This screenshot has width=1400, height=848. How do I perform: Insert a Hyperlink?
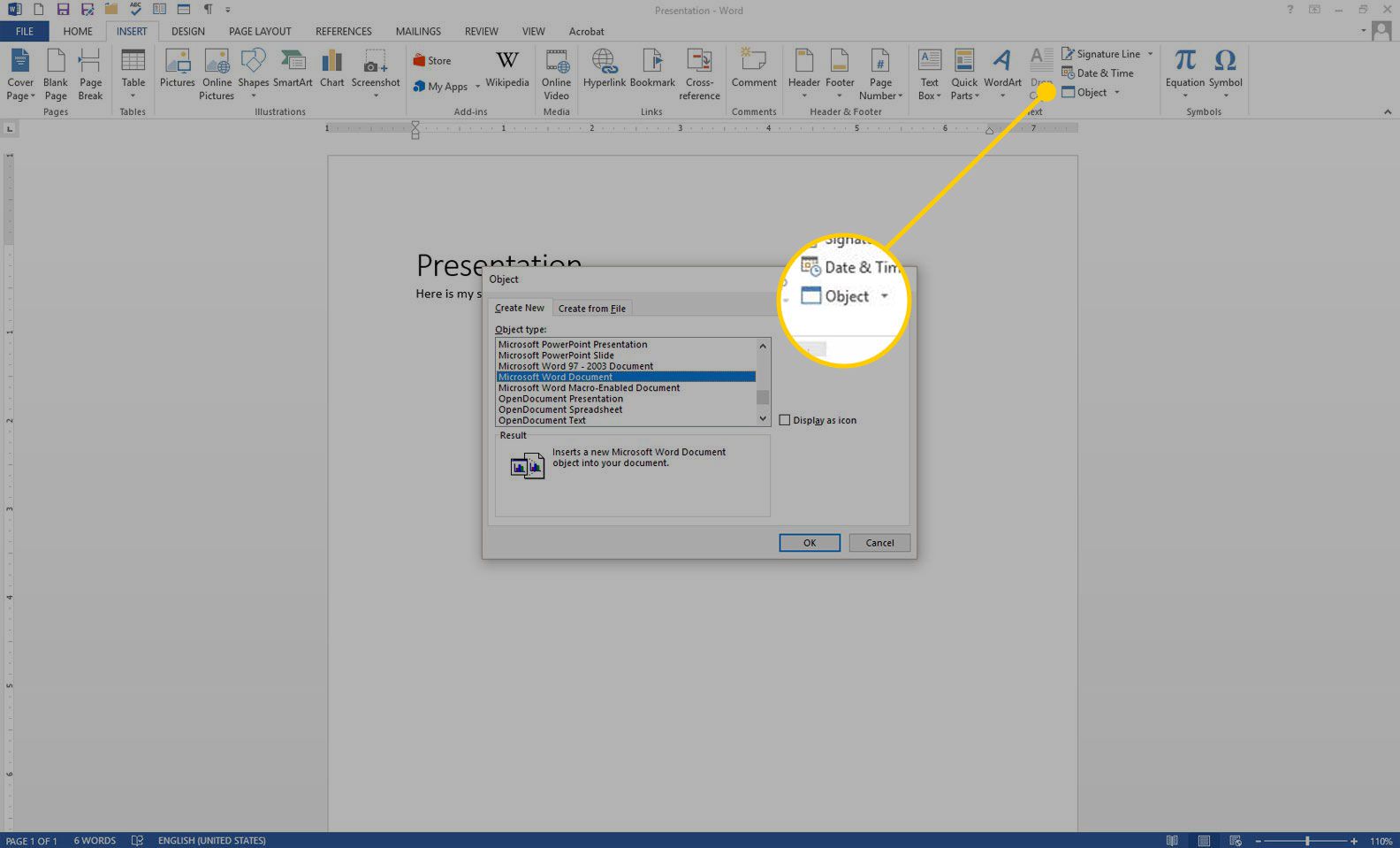(x=605, y=69)
